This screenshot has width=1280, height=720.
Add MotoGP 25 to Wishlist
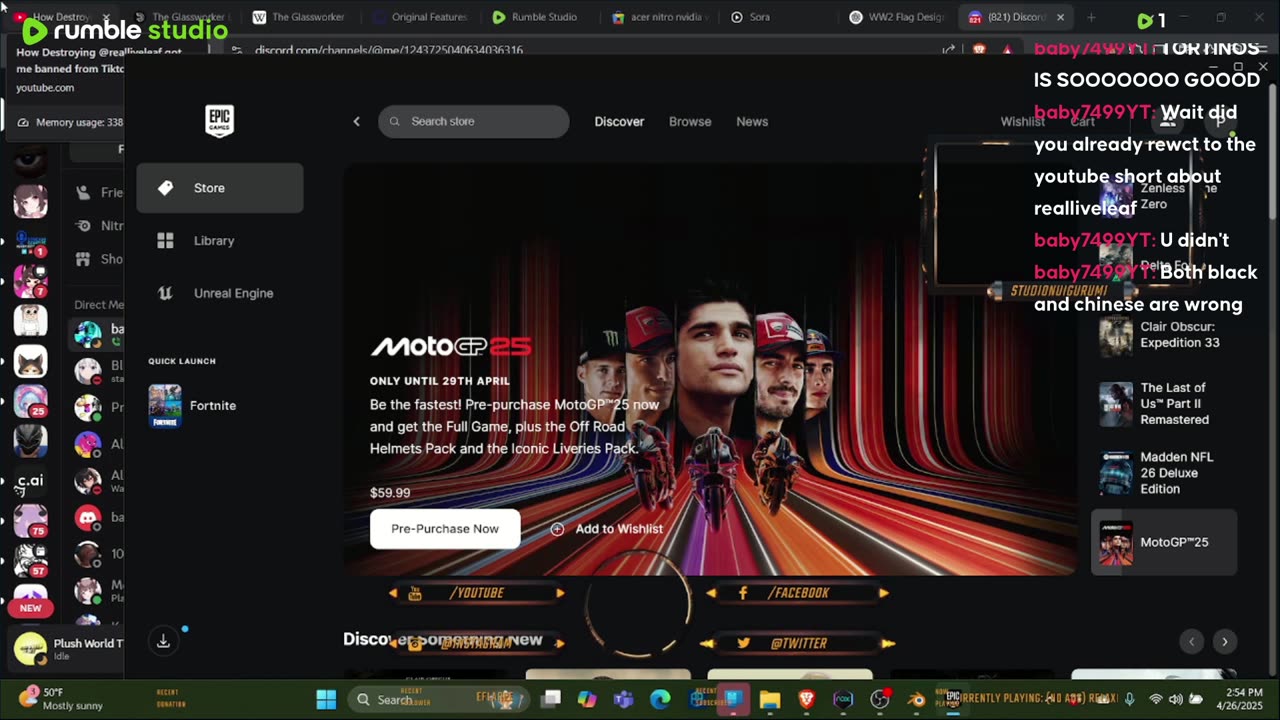(607, 529)
